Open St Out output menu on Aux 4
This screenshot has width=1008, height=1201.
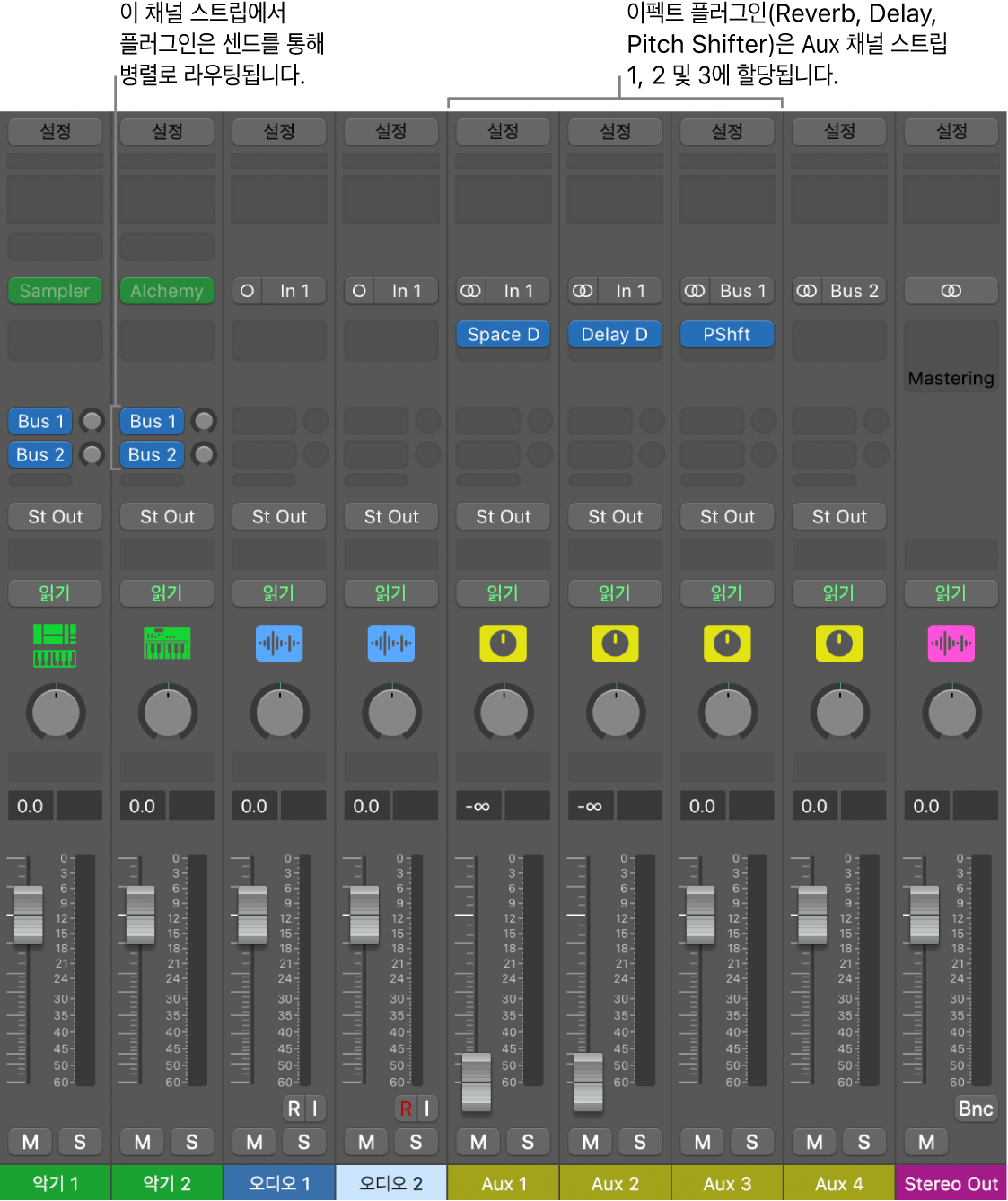point(839,516)
